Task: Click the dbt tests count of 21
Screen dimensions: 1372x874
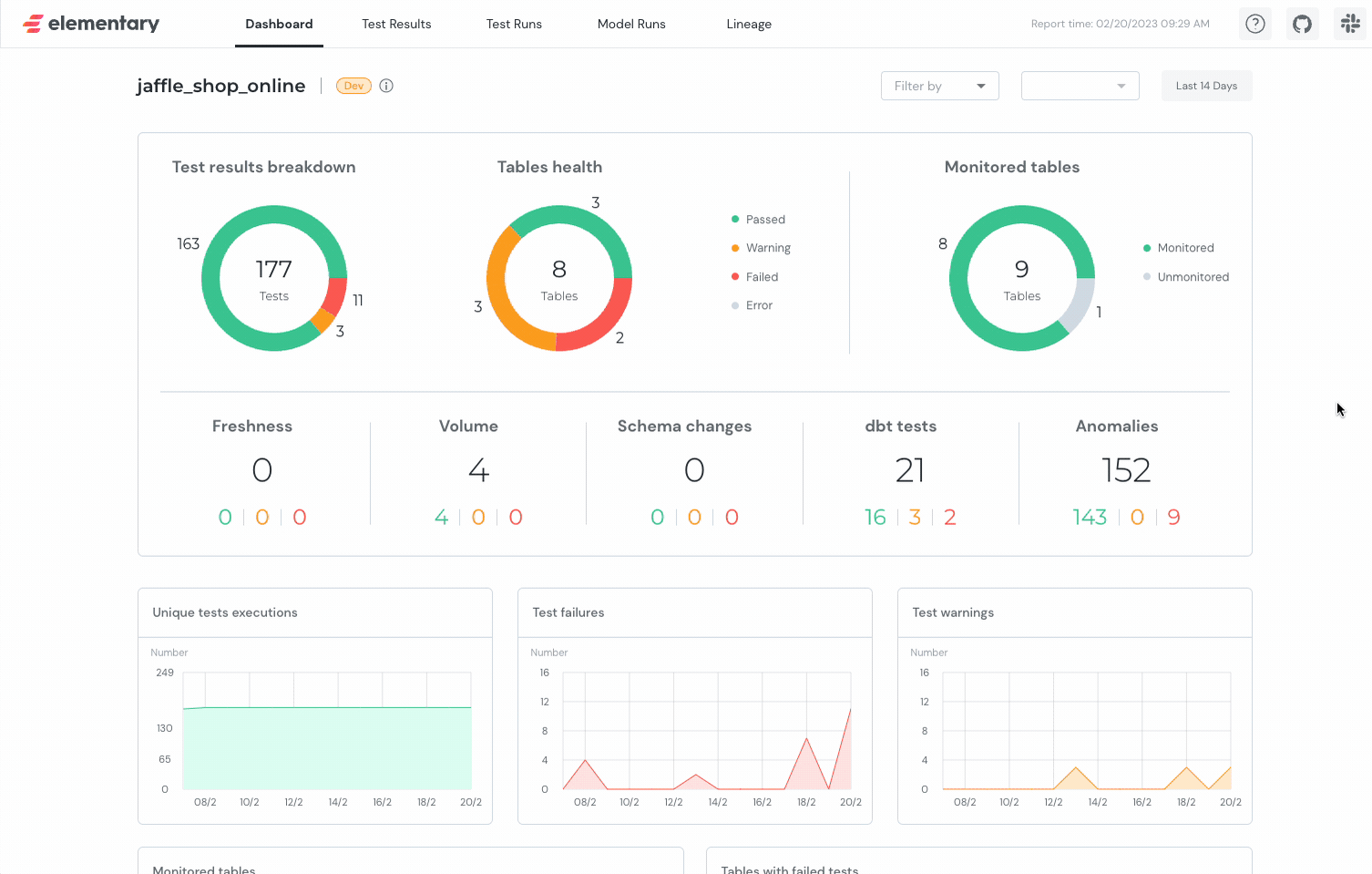Action: [910, 470]
